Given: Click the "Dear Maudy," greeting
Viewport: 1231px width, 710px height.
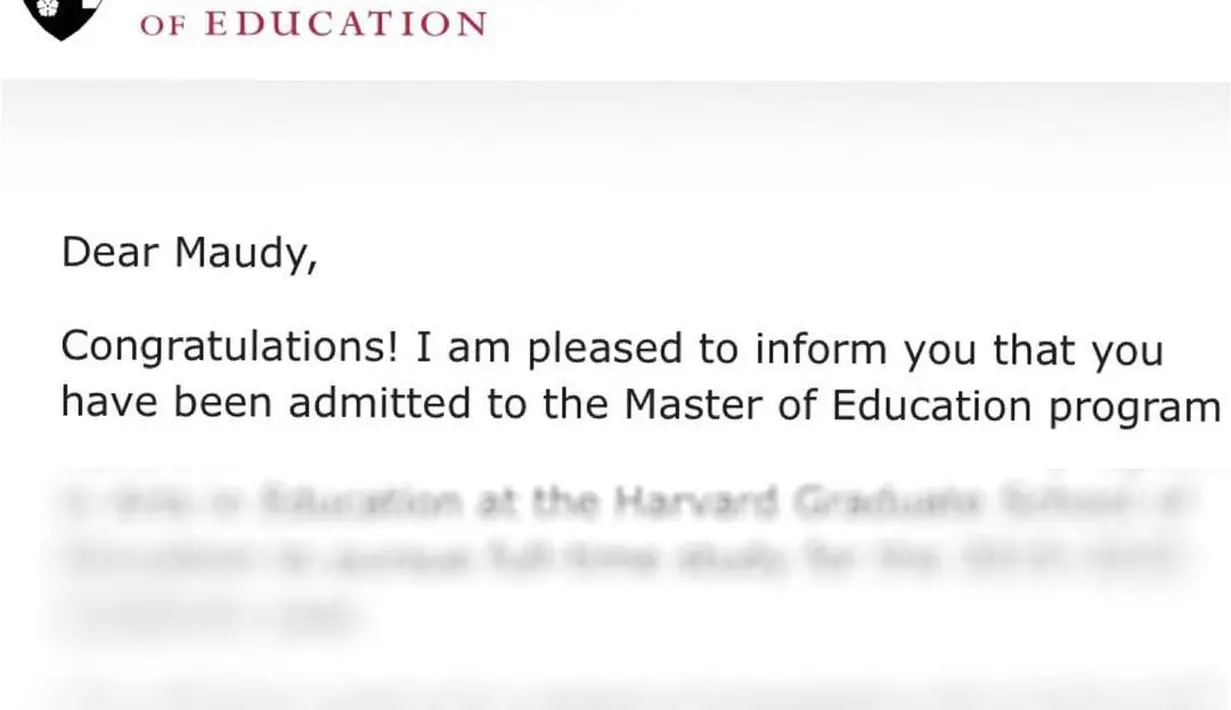Looking at the screenshot, I should pyautogui.click(x=189, y=253).
